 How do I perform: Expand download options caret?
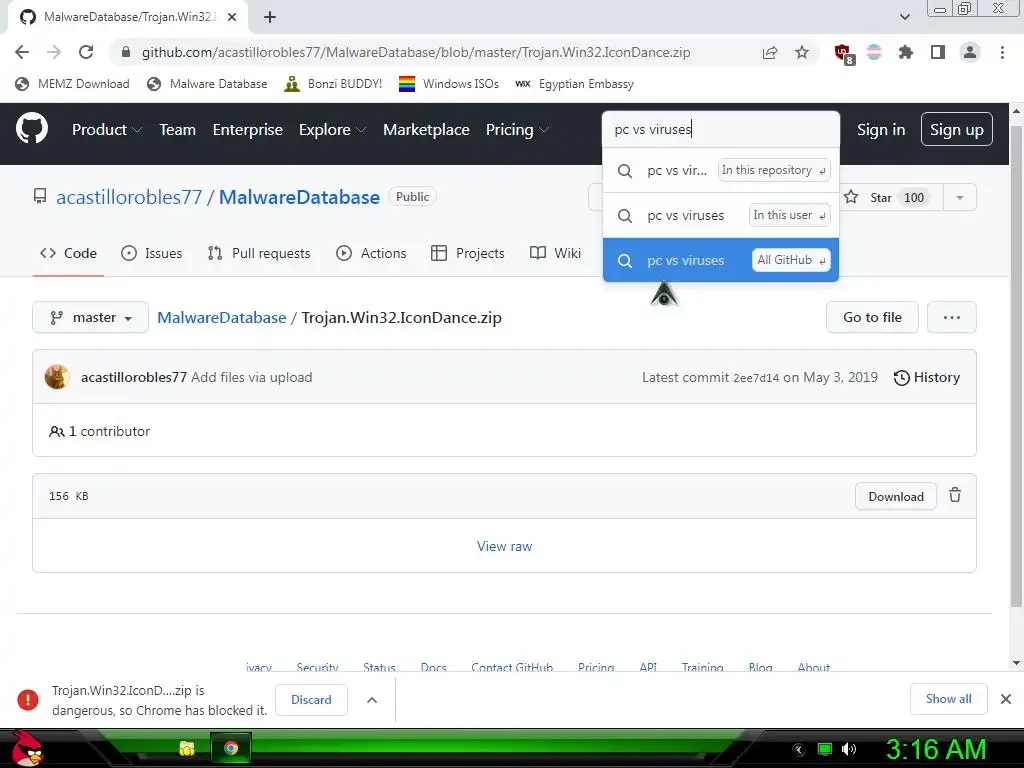click(x=372, y=699)
